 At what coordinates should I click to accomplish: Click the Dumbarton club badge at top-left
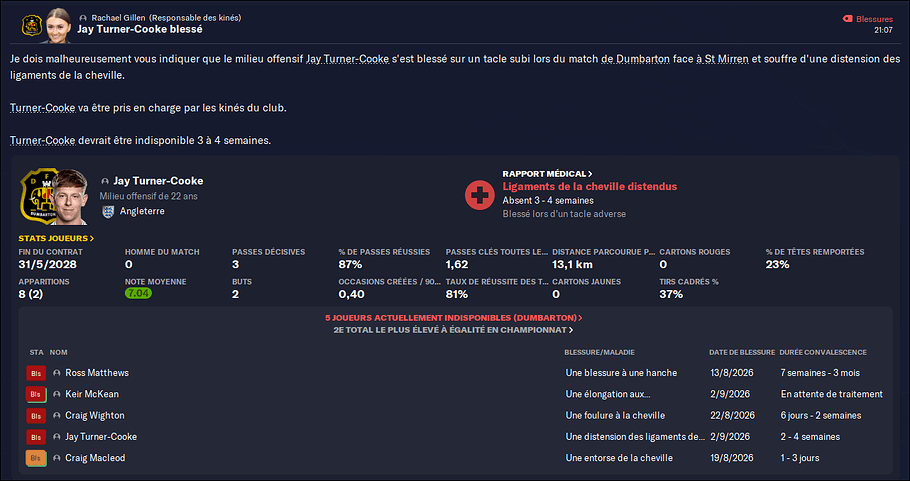click(x=31, y=26)
